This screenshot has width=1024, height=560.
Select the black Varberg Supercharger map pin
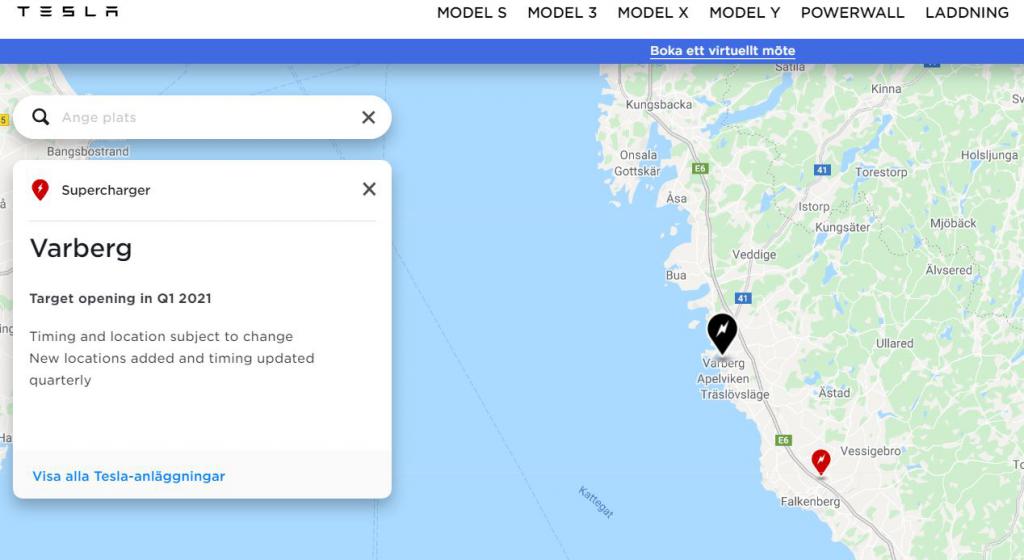tap(722, 332)
